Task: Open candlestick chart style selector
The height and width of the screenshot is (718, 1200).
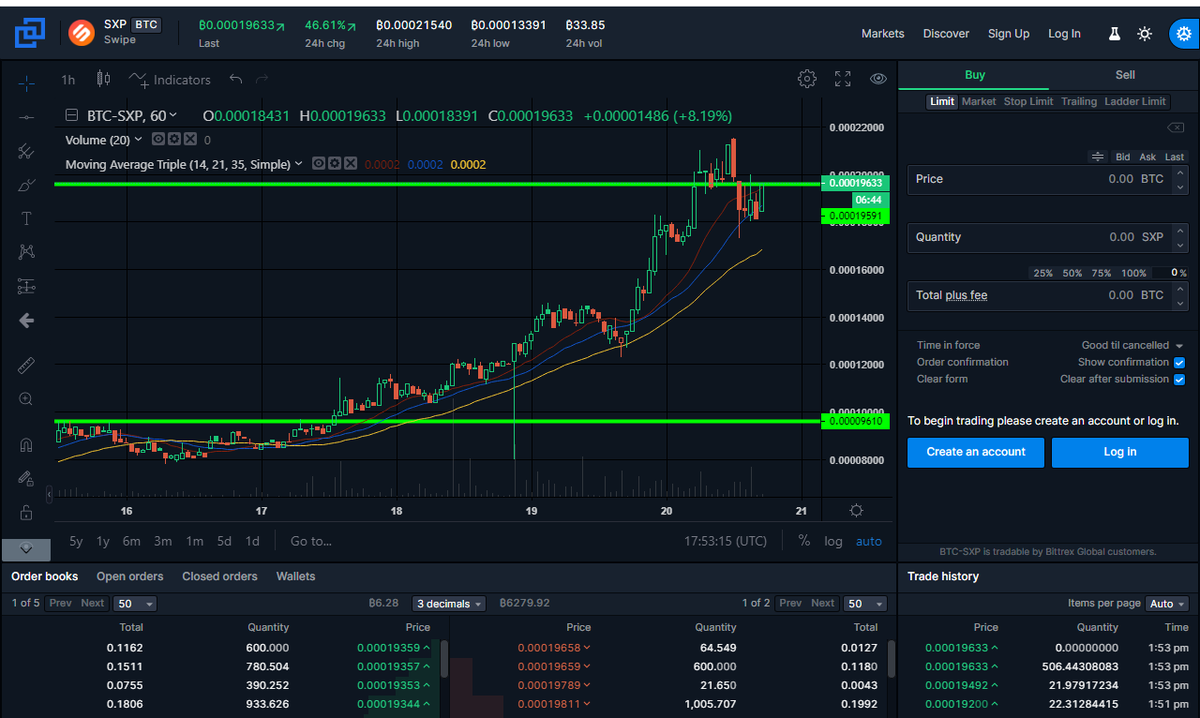Action: pos(103,79)
